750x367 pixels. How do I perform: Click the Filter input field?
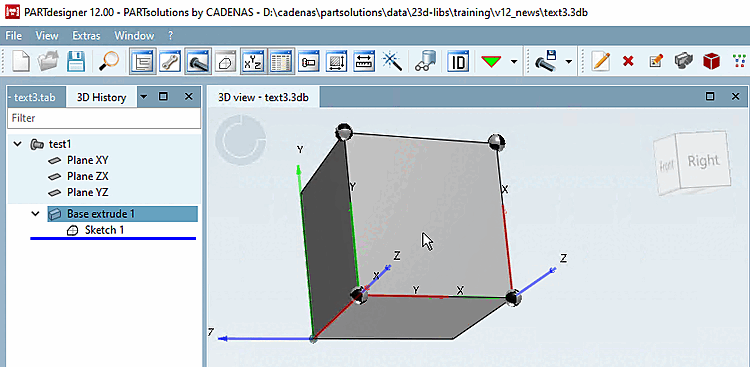pyautogui.click(x=104, y=118)
